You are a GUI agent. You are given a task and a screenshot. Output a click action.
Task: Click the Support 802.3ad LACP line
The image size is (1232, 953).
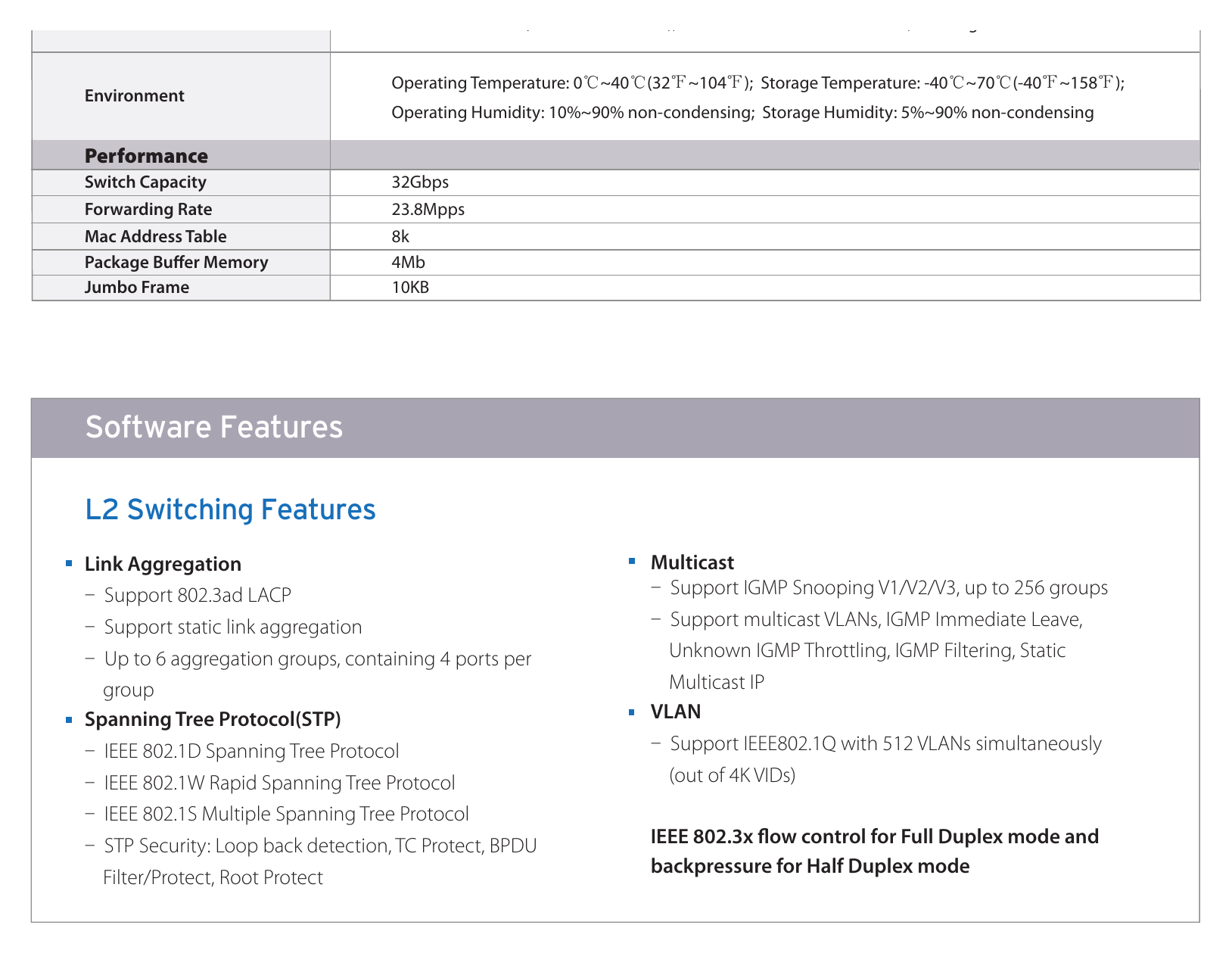(198, 595)
